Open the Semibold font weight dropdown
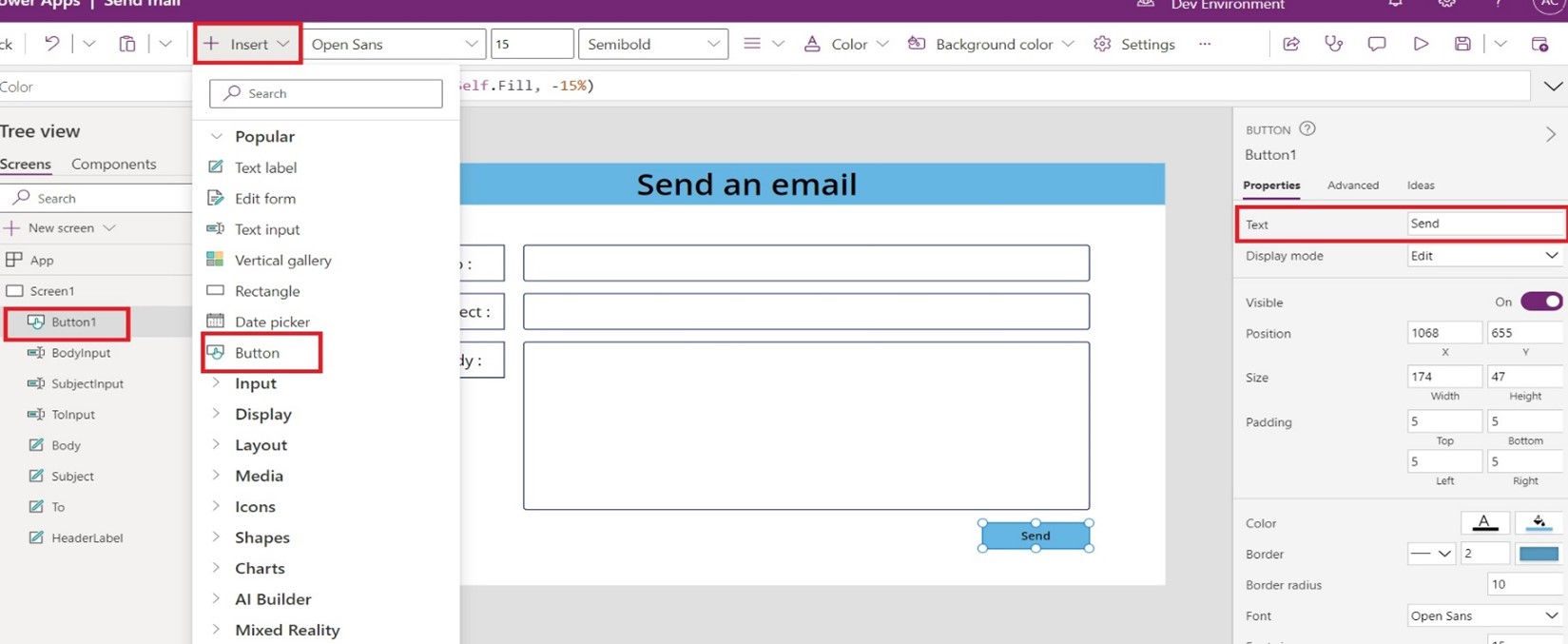Screen dimensions: 1568x644 tap(652, 44)
